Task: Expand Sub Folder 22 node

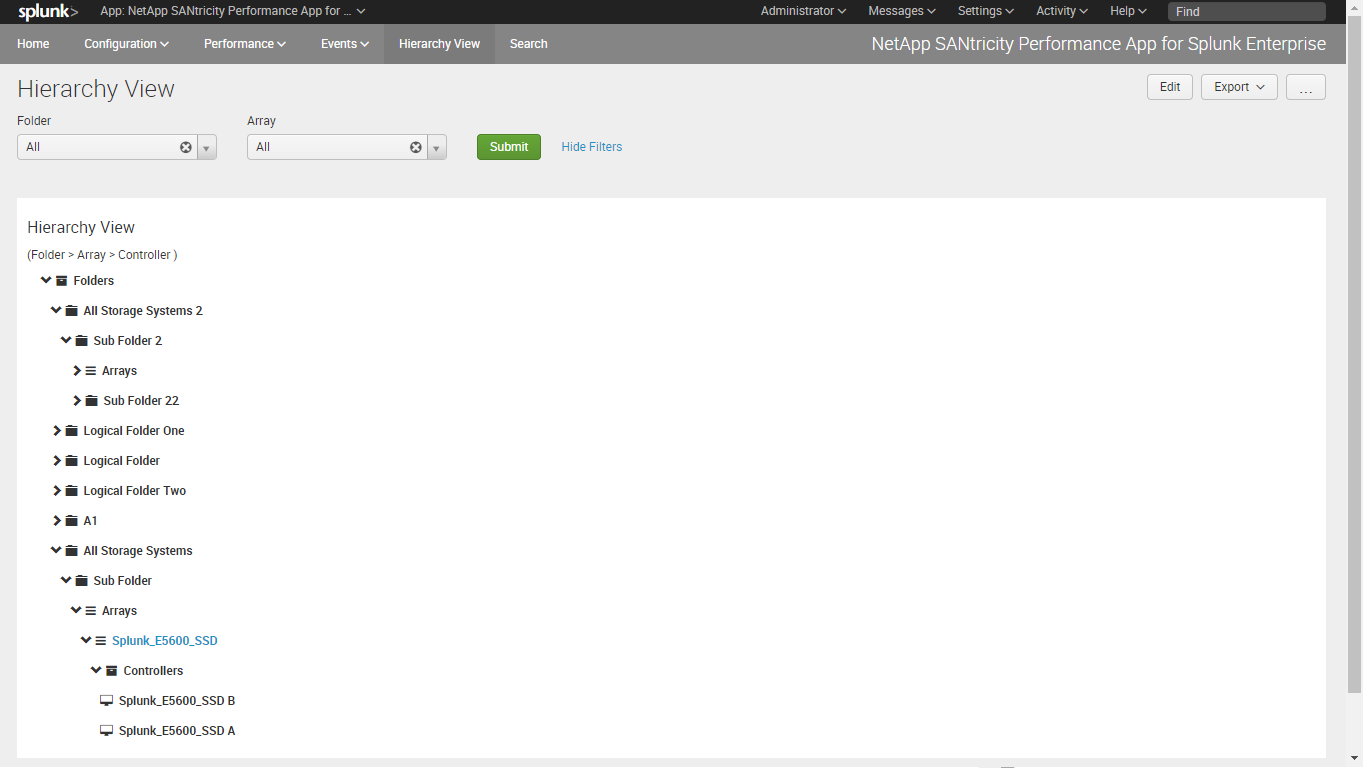Action: 77,401
